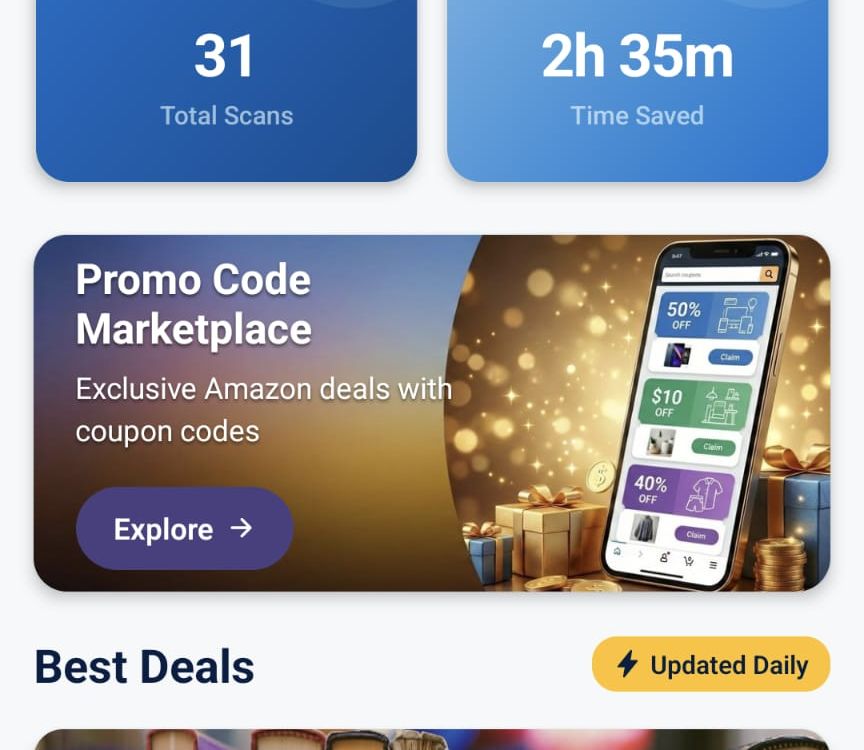Tap orange search icon on pictured phone
Screen dimensions: 864x750
(769, 274)
